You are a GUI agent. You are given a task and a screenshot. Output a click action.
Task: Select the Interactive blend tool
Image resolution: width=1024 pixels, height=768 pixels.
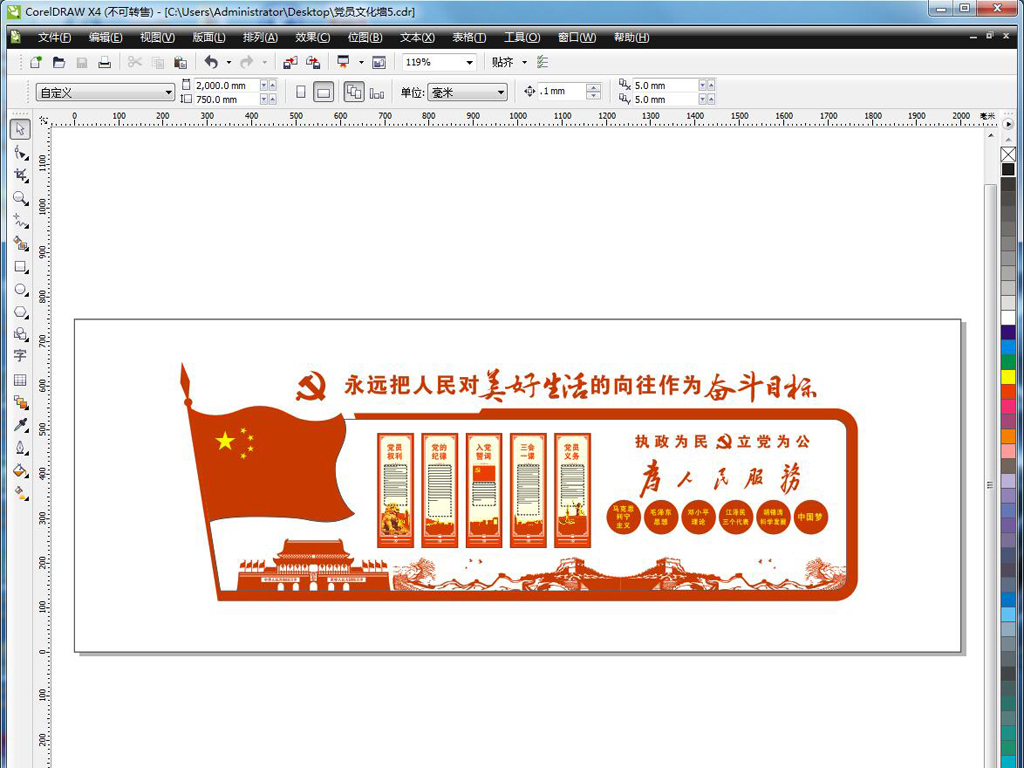pyautogui.click(x=20, y=402)
